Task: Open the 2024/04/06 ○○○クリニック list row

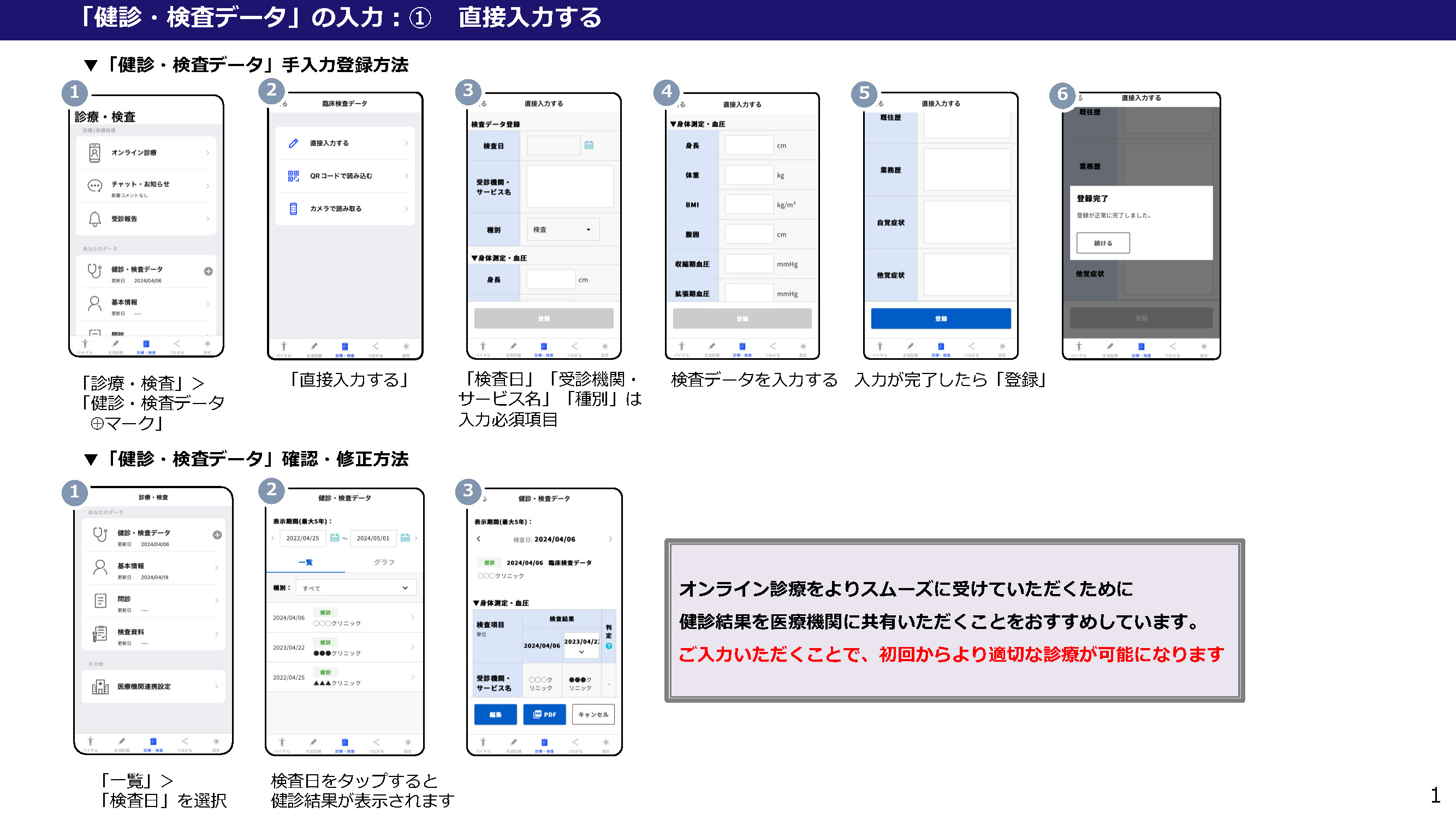Action: (344, 618)
